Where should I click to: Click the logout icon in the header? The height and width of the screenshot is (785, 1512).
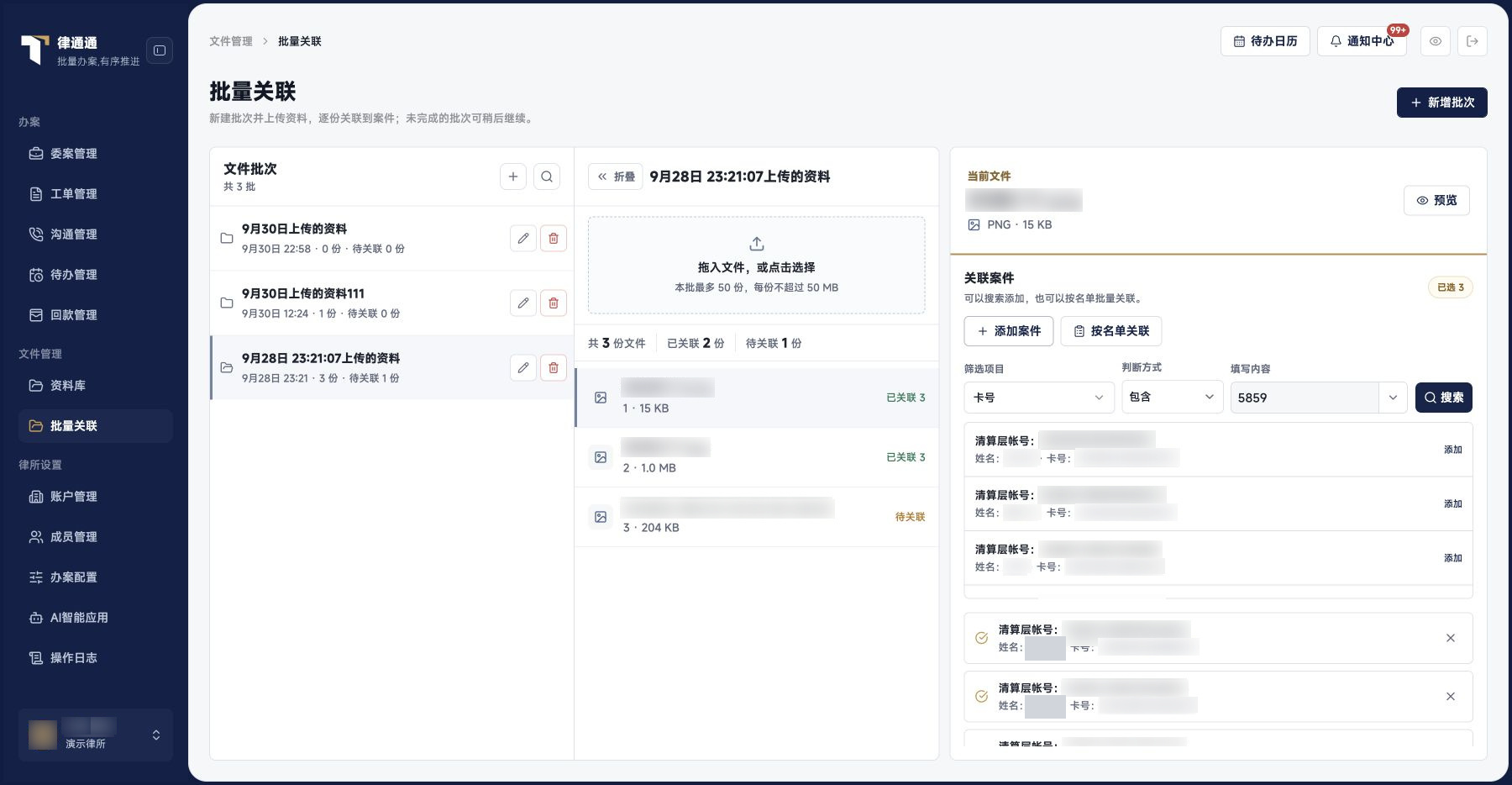[x=1473, y=41]
